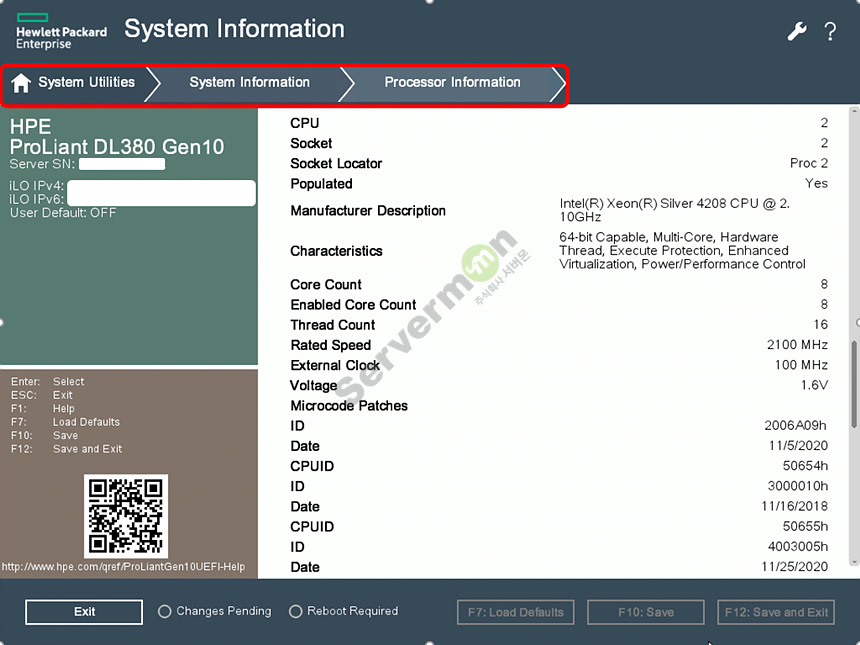Click F12: Save and Exit button

pyautogui.click(x=776, y=612)
